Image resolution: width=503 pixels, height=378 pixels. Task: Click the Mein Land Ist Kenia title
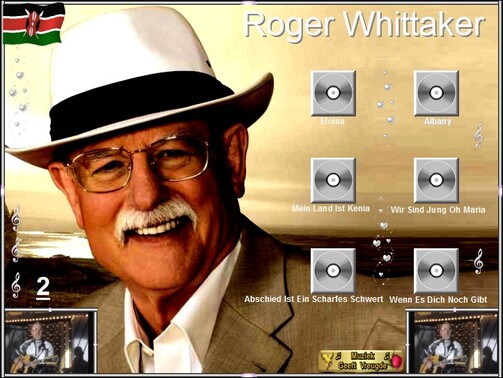[331, 209]
